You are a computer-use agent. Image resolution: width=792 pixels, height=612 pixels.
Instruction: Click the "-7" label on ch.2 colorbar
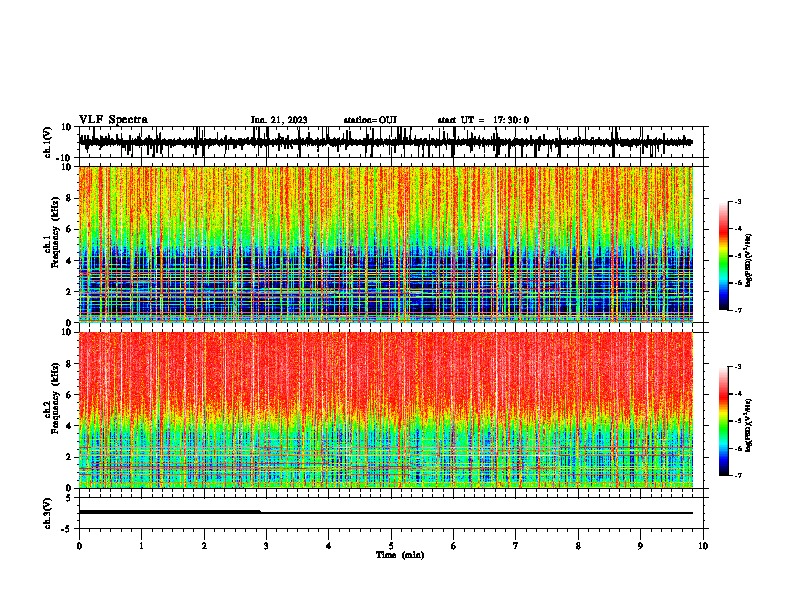[x=737, y=475]
